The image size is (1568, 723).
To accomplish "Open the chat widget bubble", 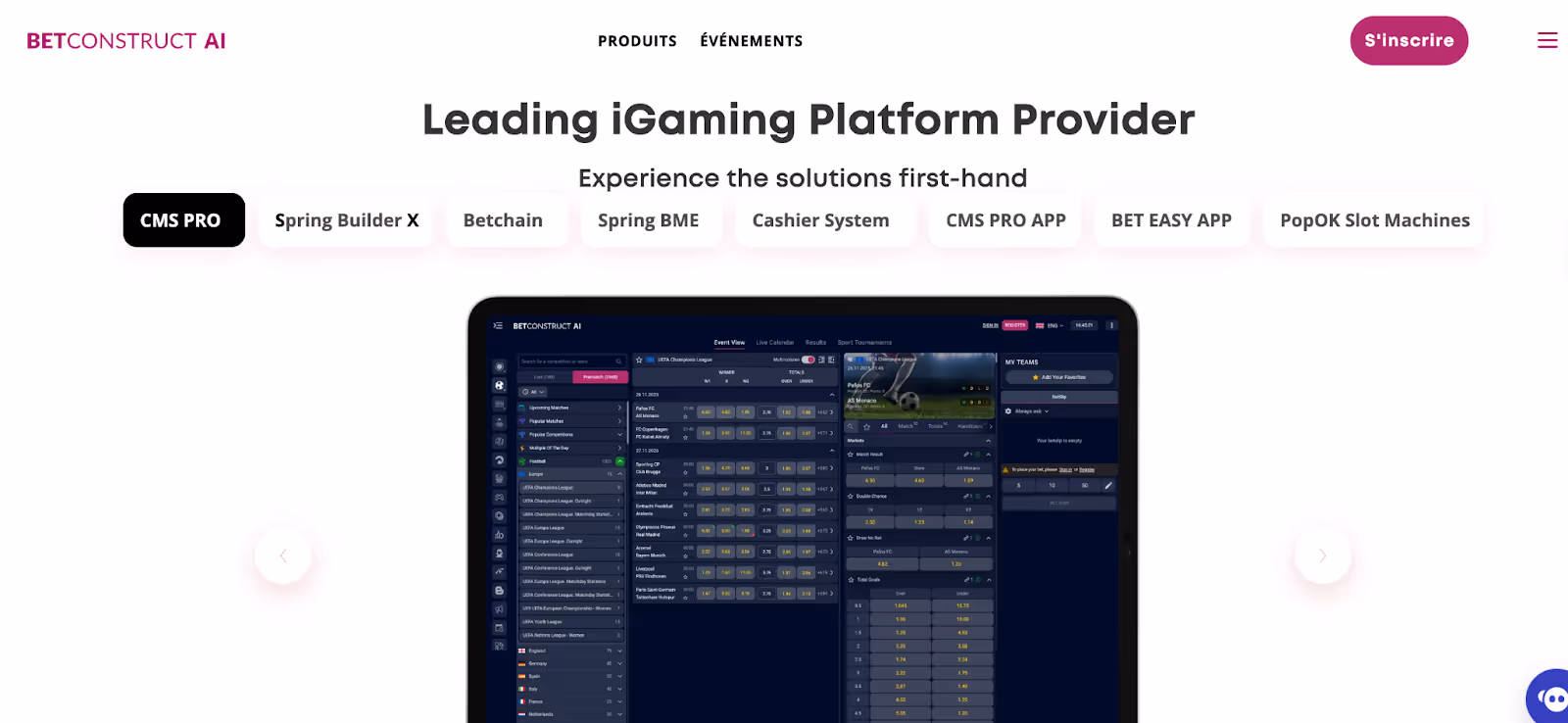I will pyautogui.click(x=1548, y=698).
